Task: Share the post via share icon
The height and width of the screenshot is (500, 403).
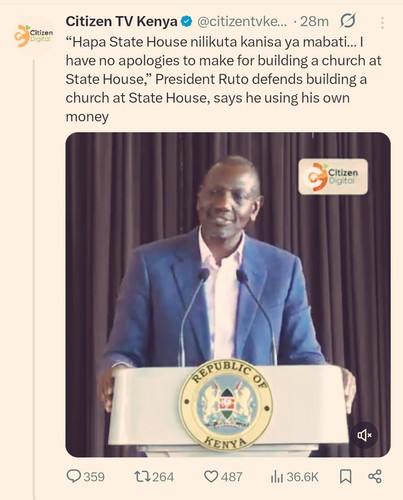Action: pos(375,477)
